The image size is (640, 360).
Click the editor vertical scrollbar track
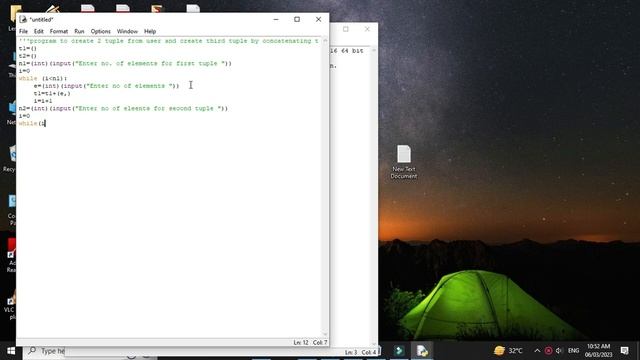point(325,188)
